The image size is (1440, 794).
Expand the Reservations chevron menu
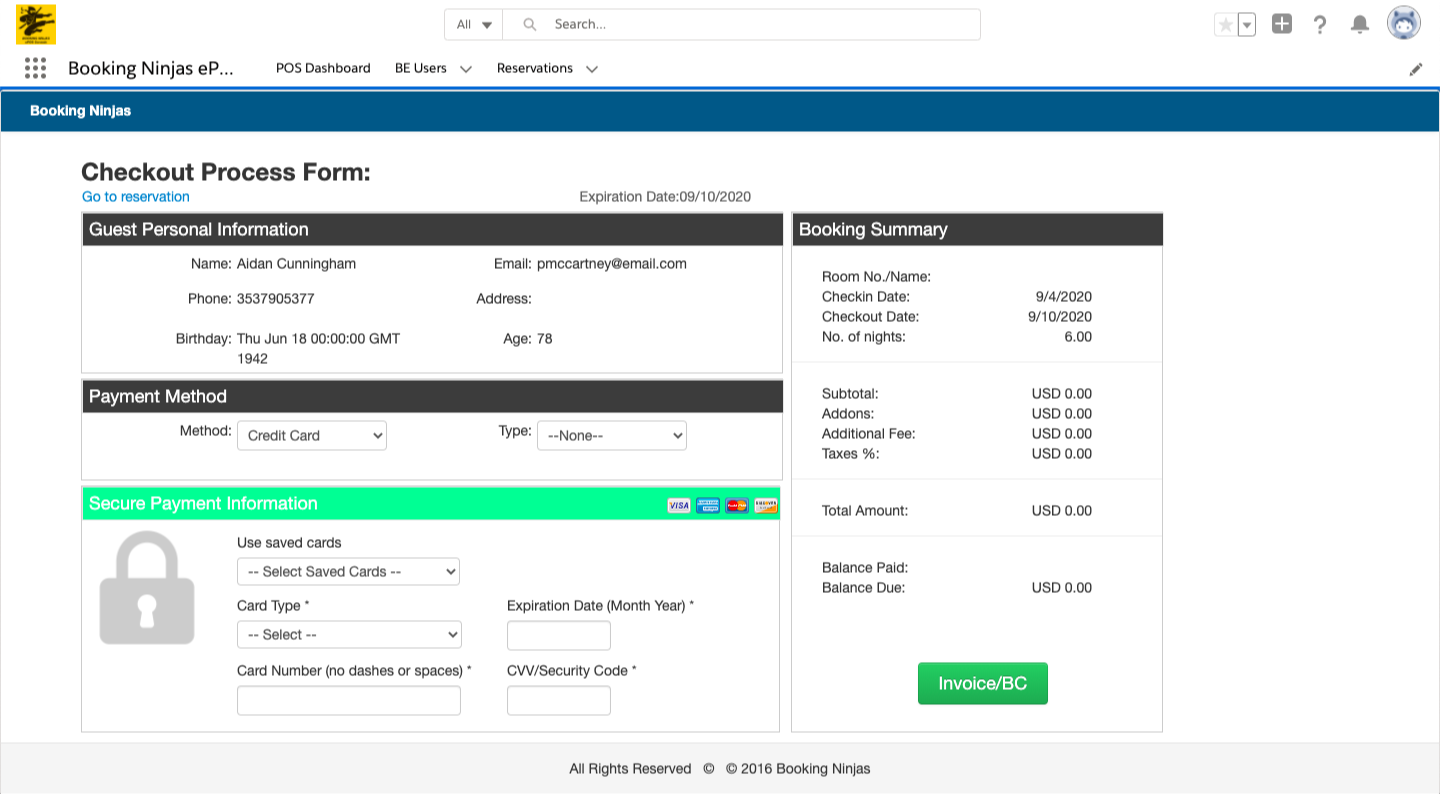pyautogui.click(x=592, y=69)
